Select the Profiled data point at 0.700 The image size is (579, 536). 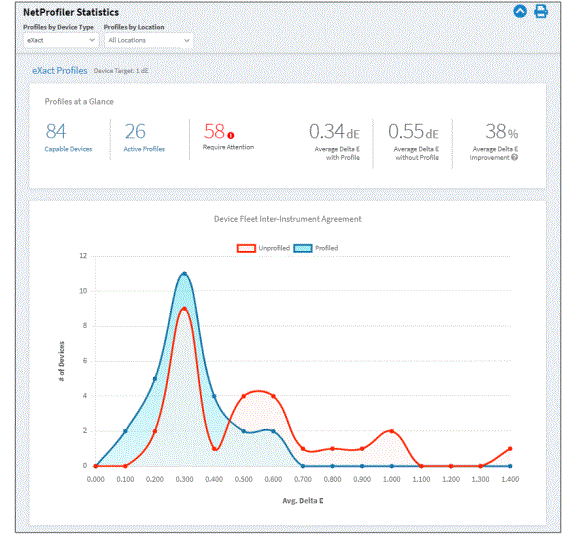tap(303, 466)
